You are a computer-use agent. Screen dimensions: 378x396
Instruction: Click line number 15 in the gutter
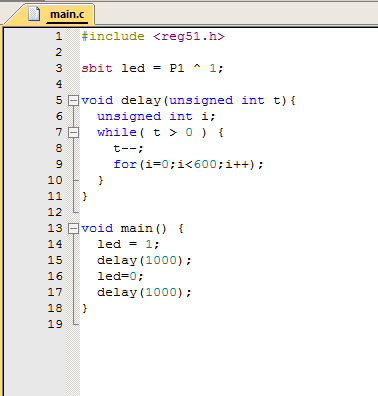[x=55, y=260]
